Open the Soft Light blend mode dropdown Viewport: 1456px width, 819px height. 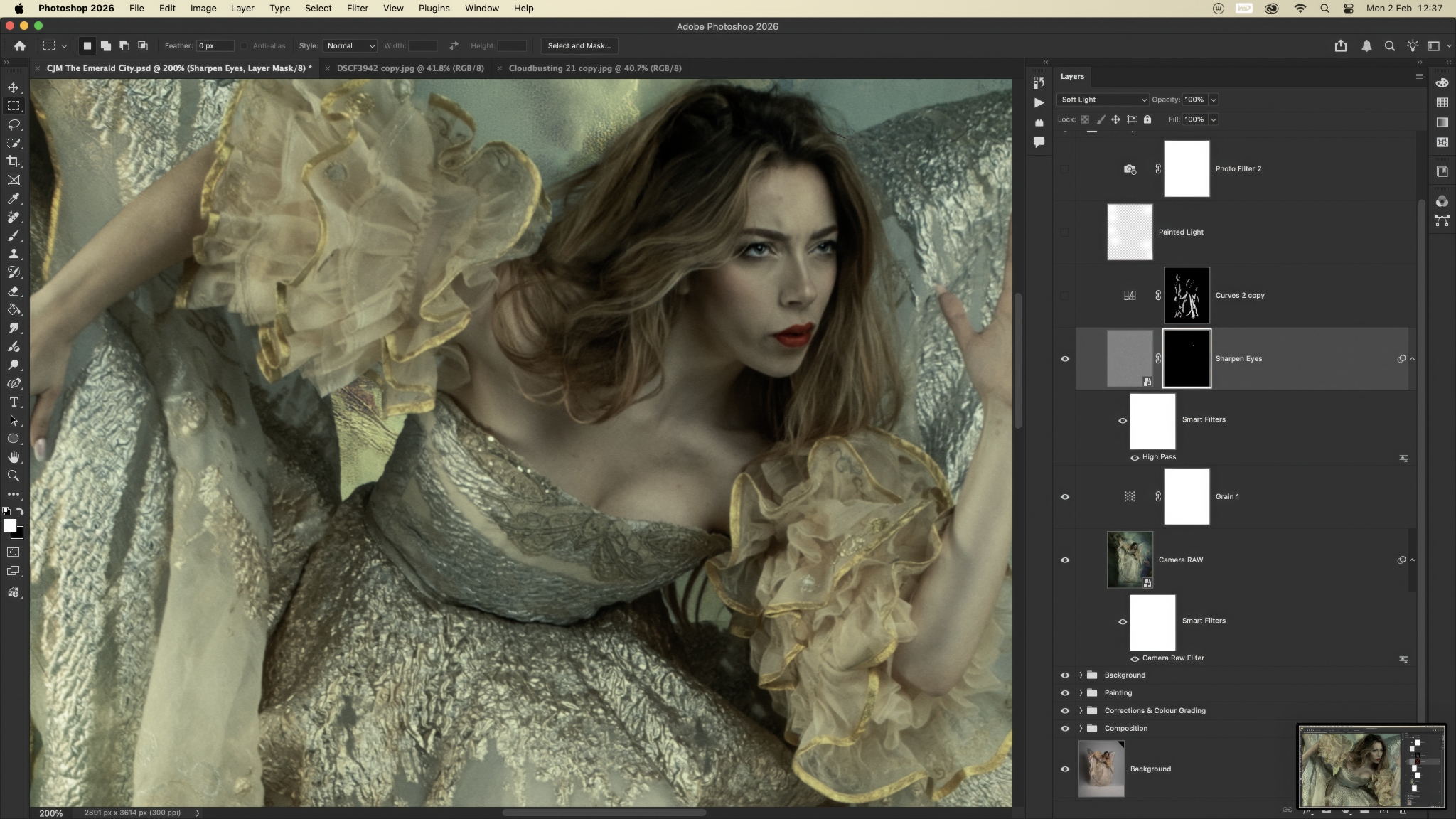pos(1102,100)
